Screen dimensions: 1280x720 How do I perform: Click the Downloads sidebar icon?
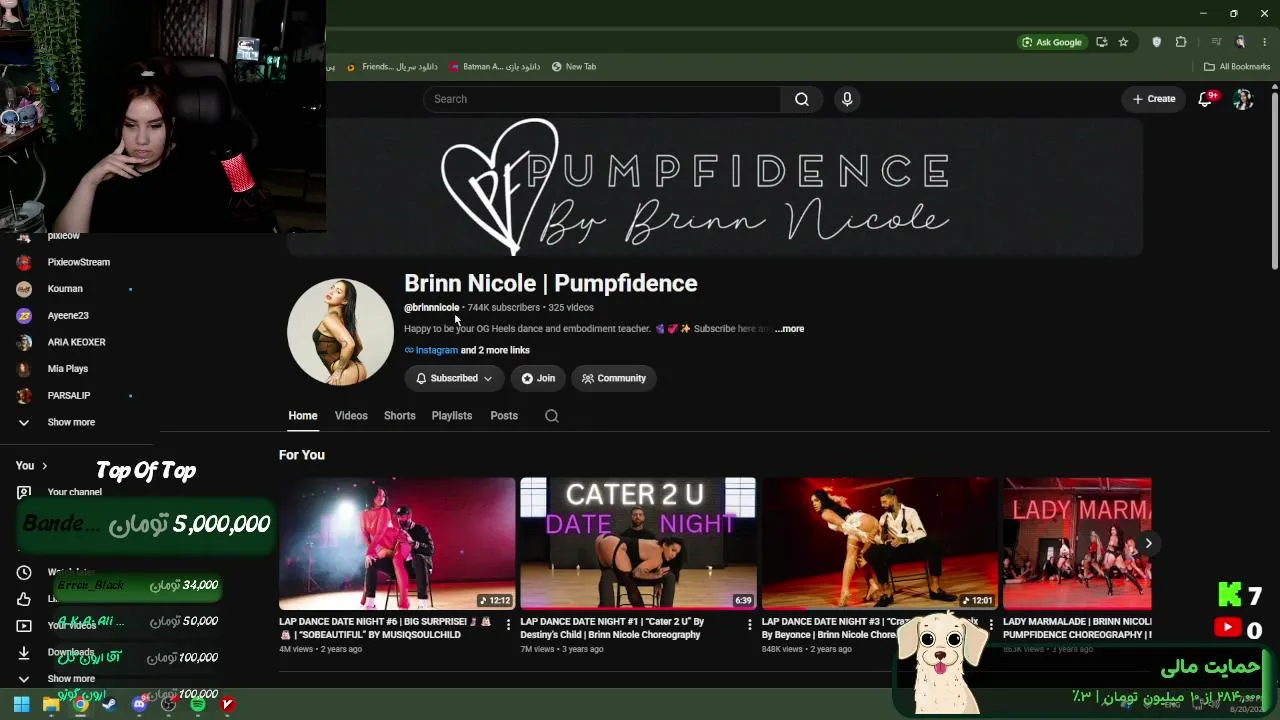(x=24, y=653)
